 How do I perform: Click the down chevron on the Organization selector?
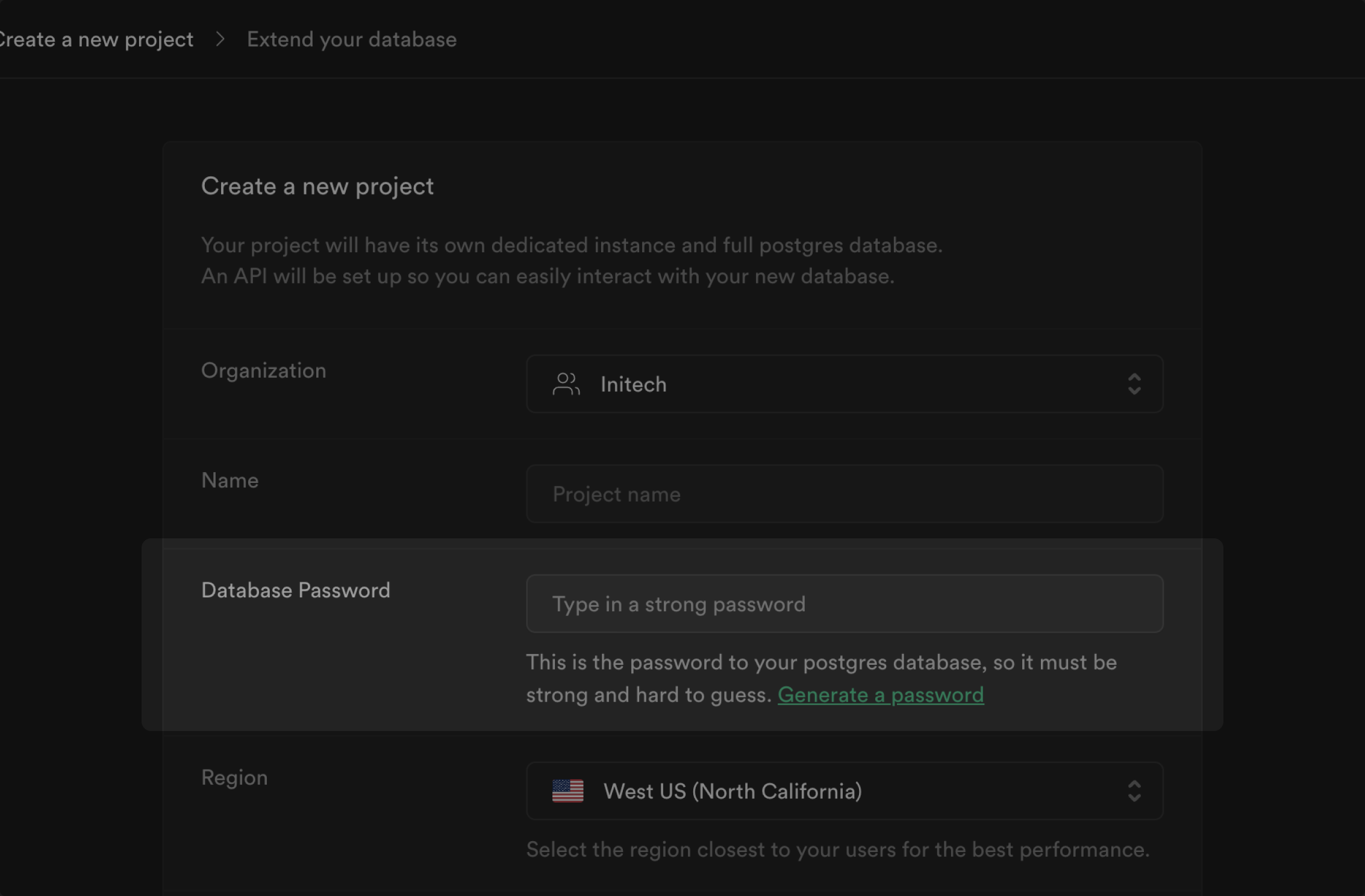click(1135, 391)
